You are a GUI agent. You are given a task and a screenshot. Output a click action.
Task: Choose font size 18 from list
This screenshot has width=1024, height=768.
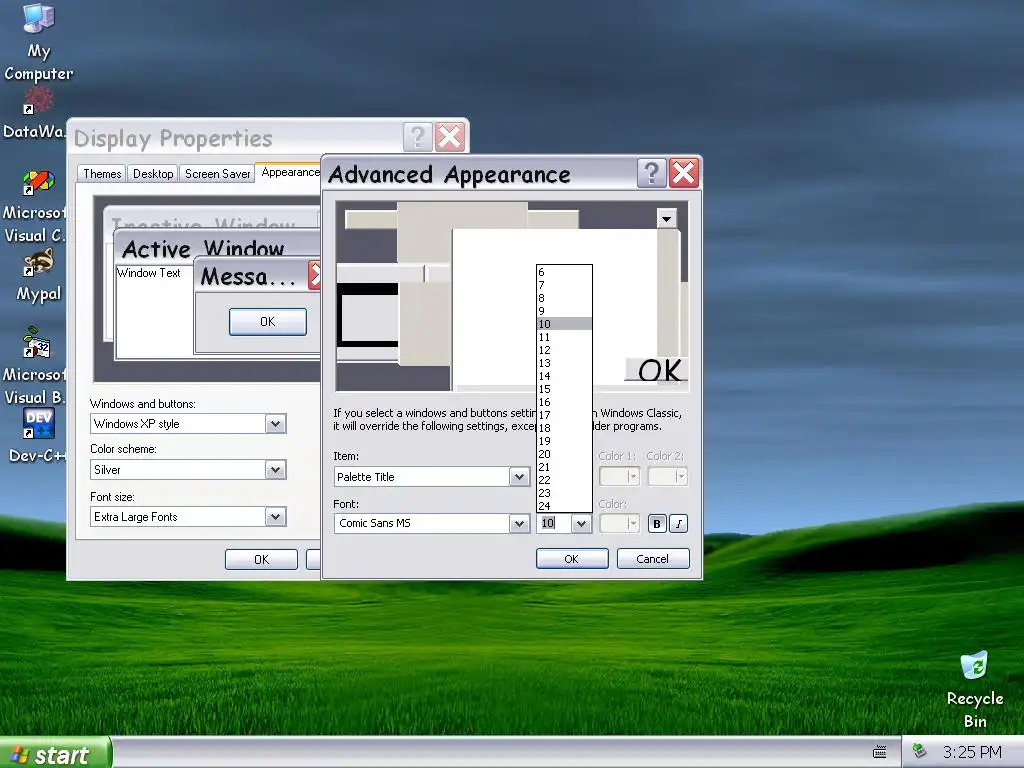(x=564, y=428)
